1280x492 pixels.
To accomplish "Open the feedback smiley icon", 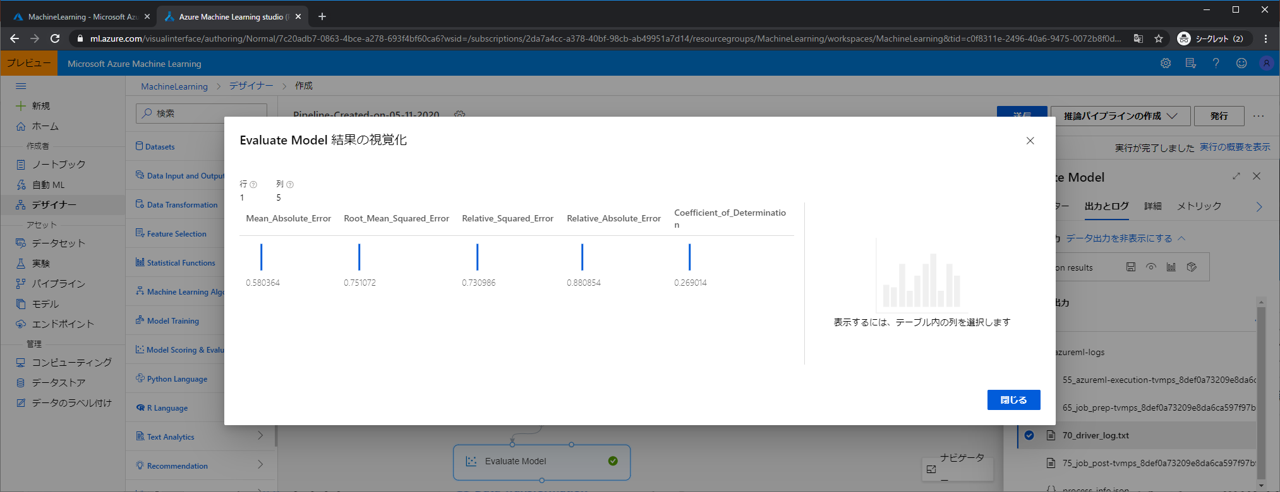I will tap(1241, 63).
